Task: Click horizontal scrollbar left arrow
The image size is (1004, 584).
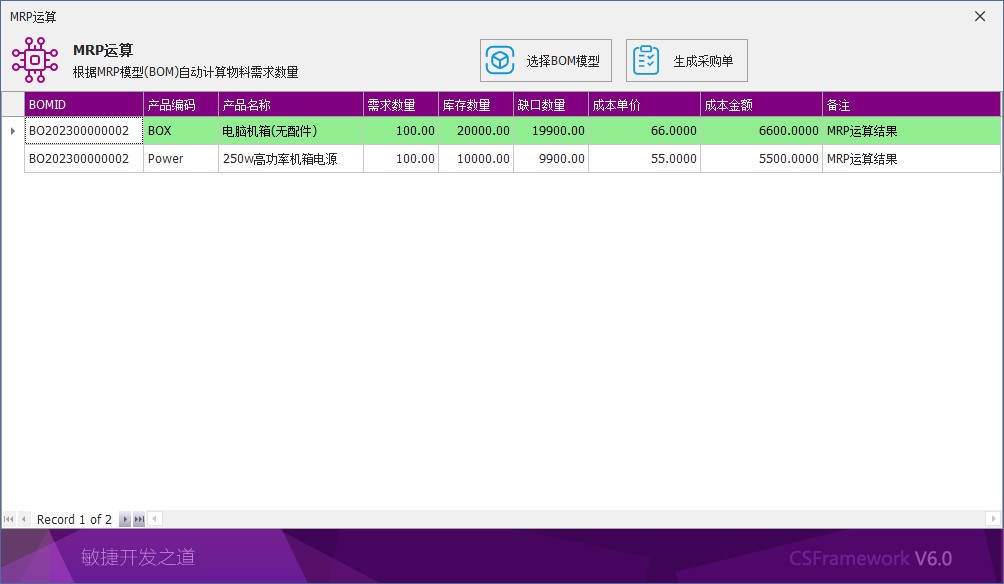Action: click(154, 519)
